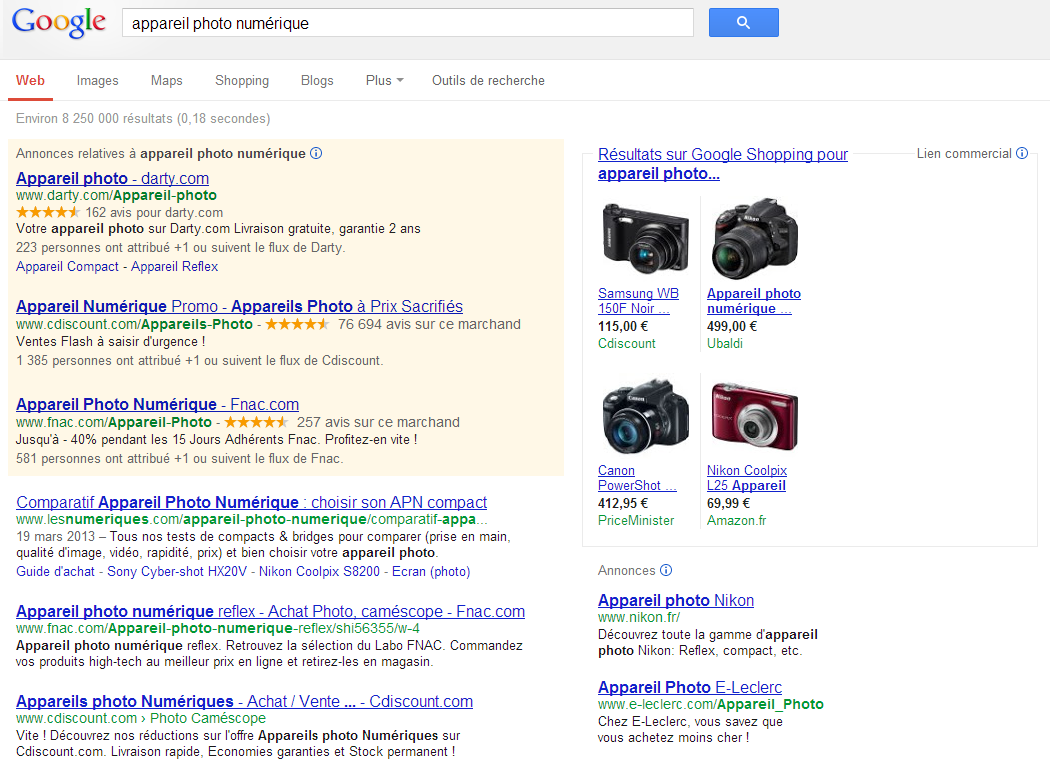The width and height of the screenshot is (1050, 764).
Task: Click the Samsung WB 150F camera thumbnail
Action: [646, 238]
